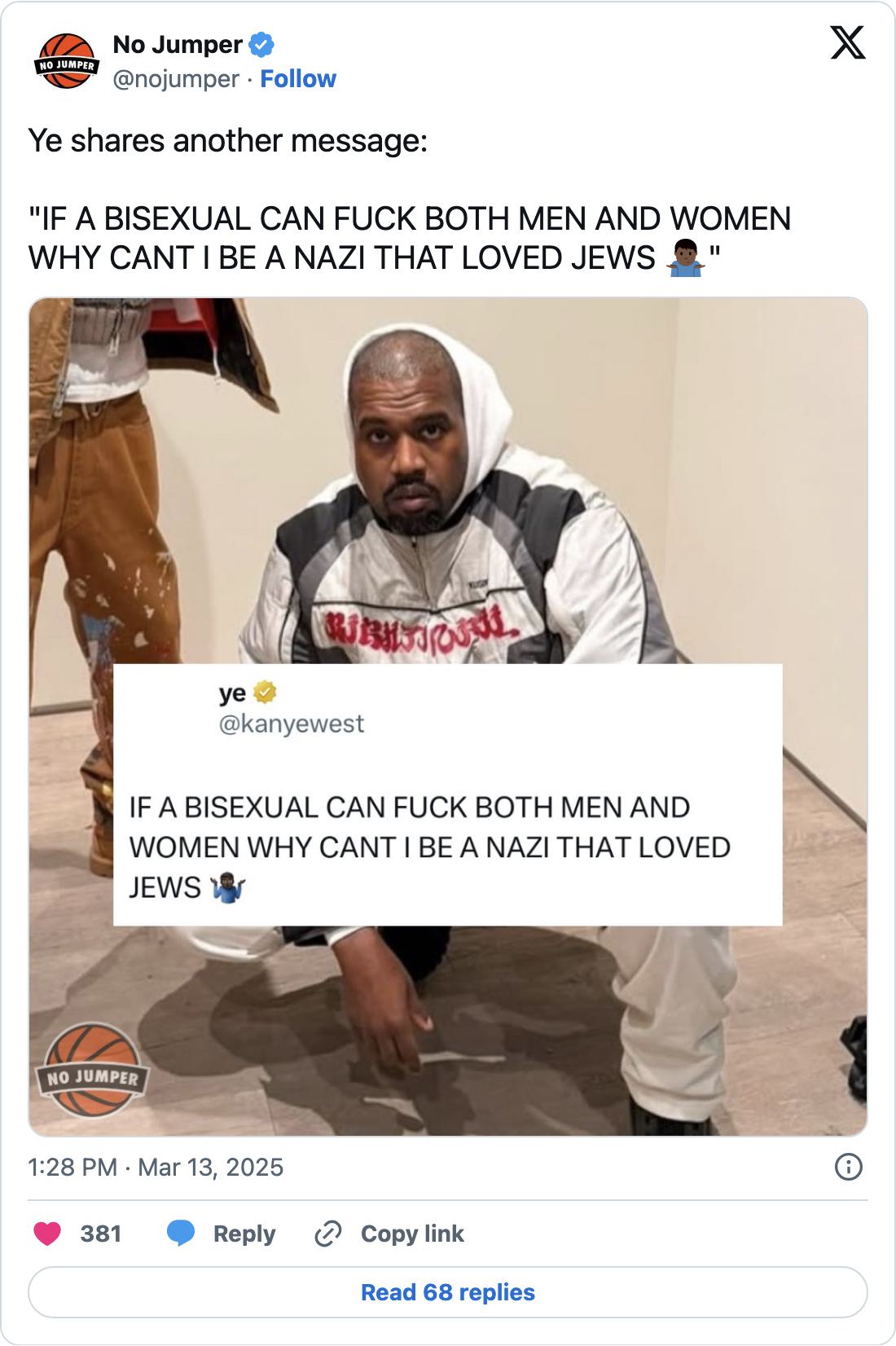
Task: Like the tweet with the heart icon
Action: pyautogui.click(x=47, y=1234)
